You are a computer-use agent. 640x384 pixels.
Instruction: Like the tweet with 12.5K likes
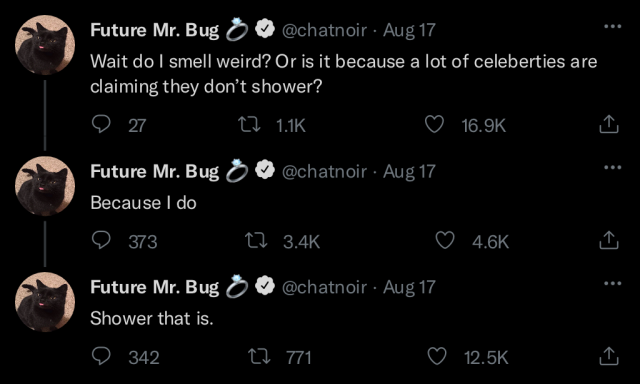(x=437, y=356)
